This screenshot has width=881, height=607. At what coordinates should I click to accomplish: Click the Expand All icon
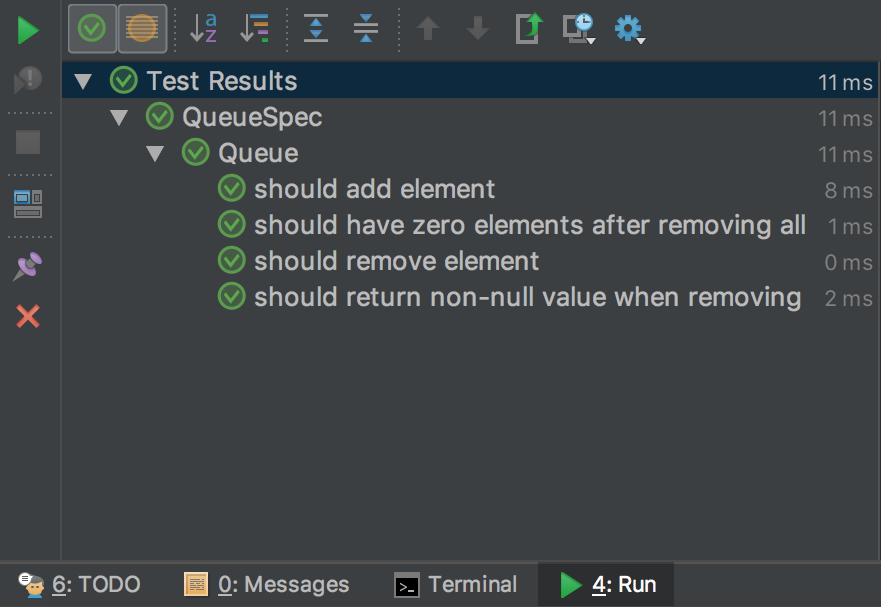[316, 29]
